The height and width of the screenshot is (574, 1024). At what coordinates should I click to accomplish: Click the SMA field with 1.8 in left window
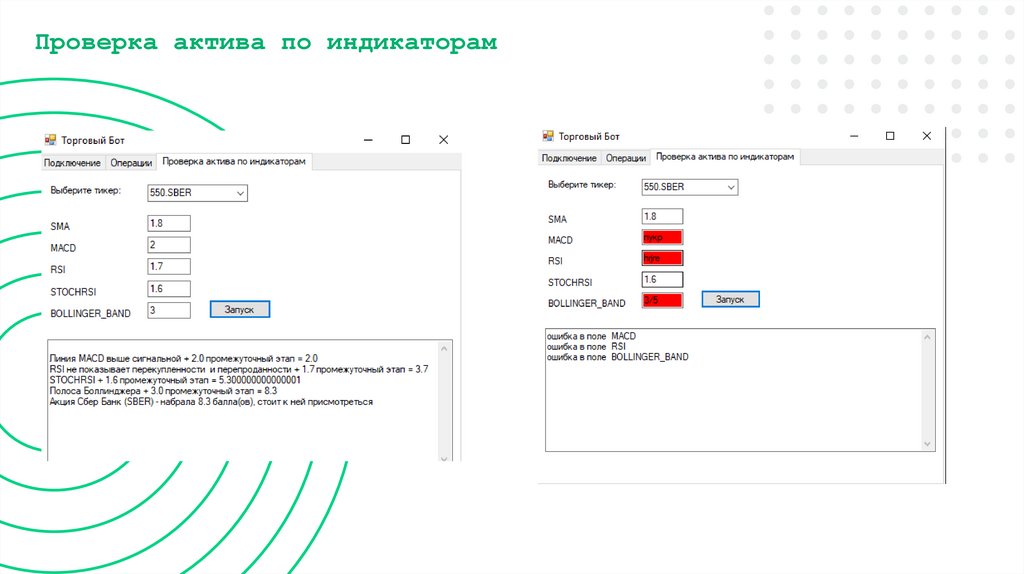coord(168,223)
